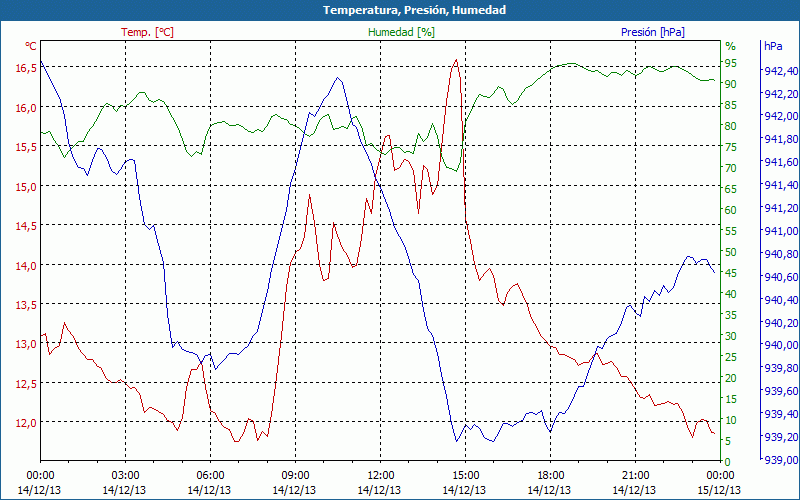Click the 940,00 pressure axis value

click(x=782, y=345)
